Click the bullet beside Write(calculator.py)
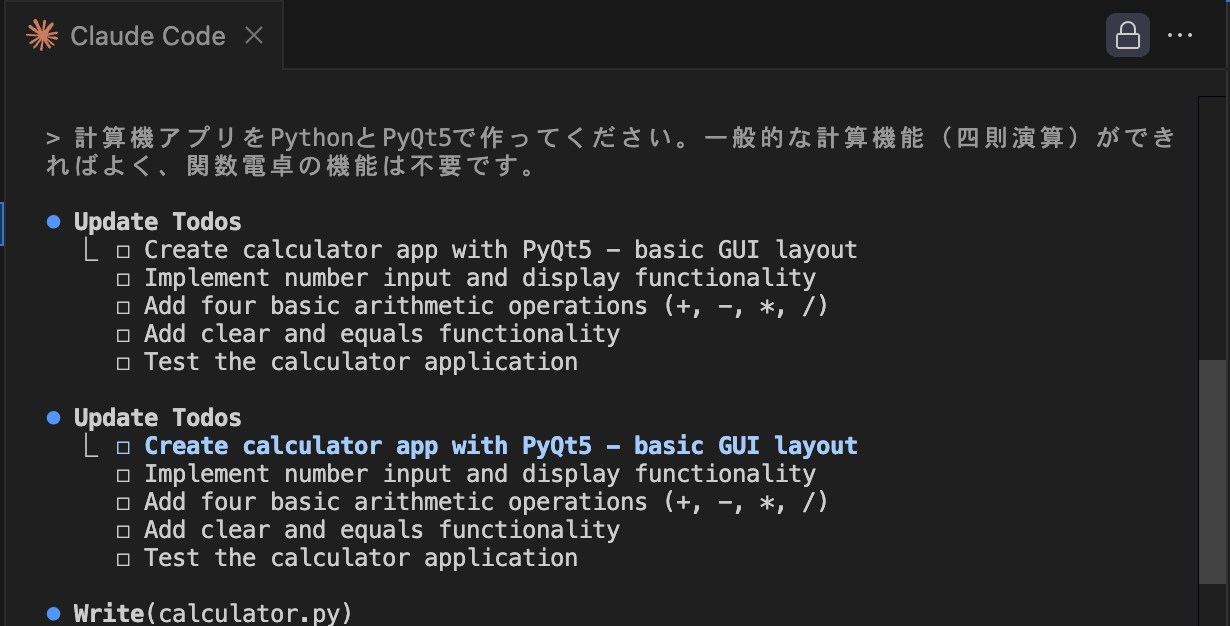 tap(52, 612)
